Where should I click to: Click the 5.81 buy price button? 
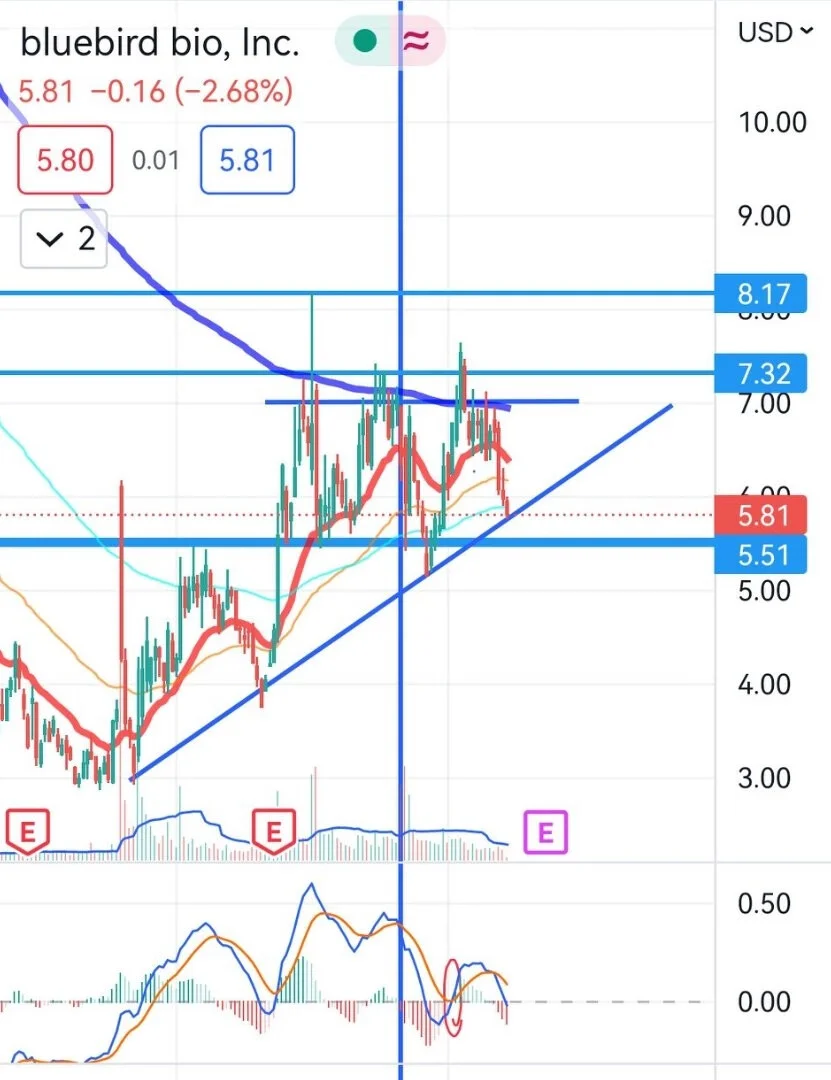(x=247, y=160)
